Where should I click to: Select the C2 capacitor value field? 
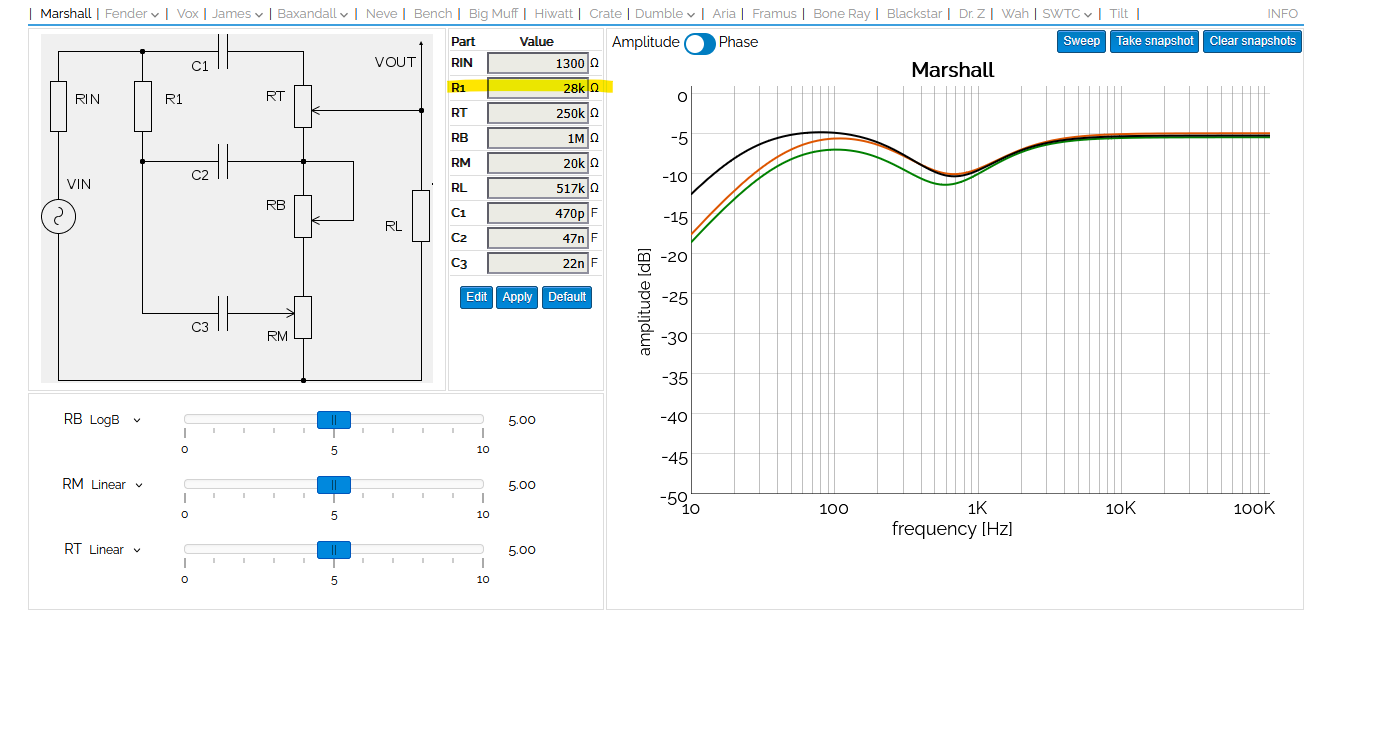click(537, 238)
